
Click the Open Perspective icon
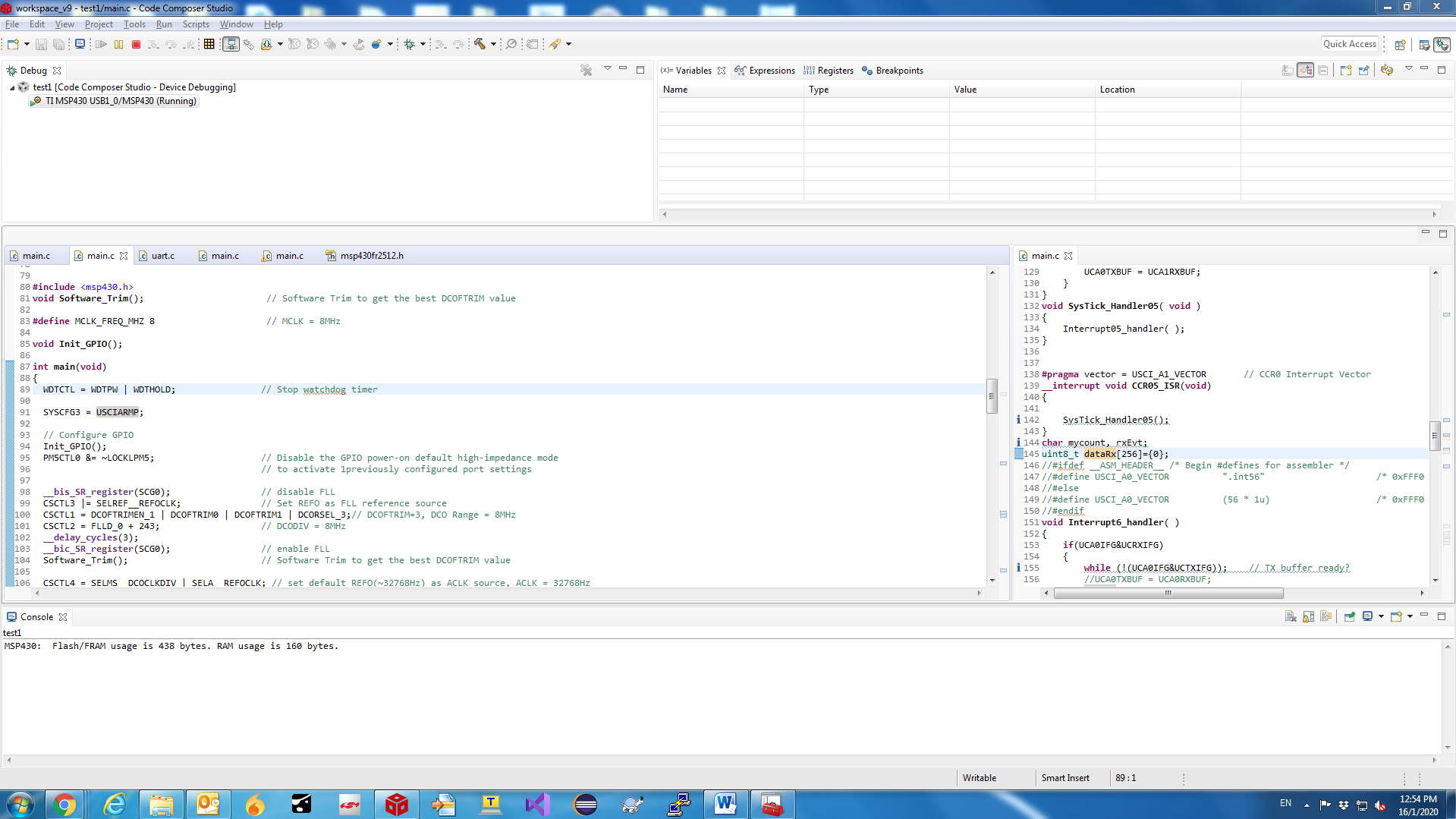[x=1400, y=45]
